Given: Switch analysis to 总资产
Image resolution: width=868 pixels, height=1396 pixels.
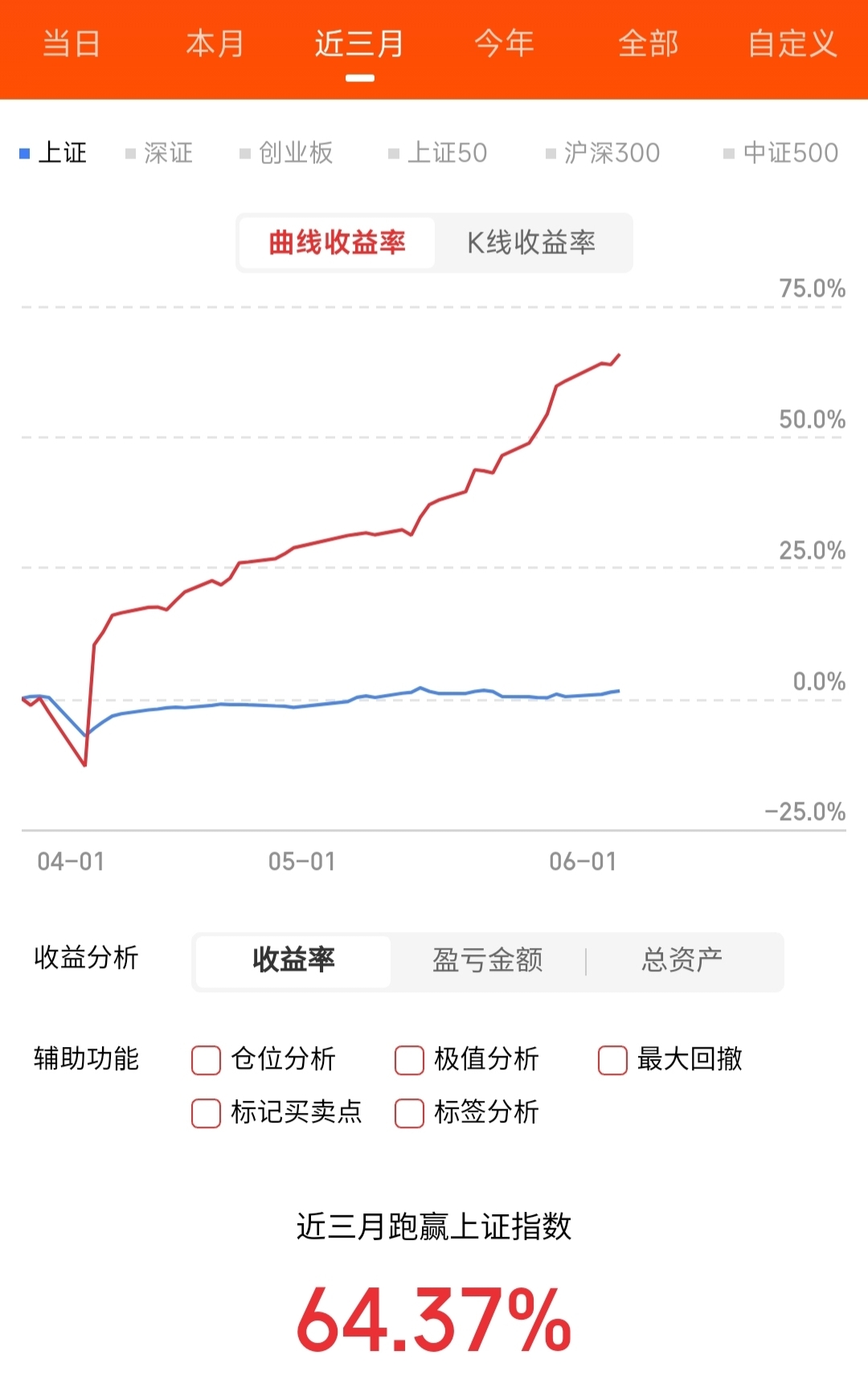Looking at the screenshot, I should click(x=682, y=960).
